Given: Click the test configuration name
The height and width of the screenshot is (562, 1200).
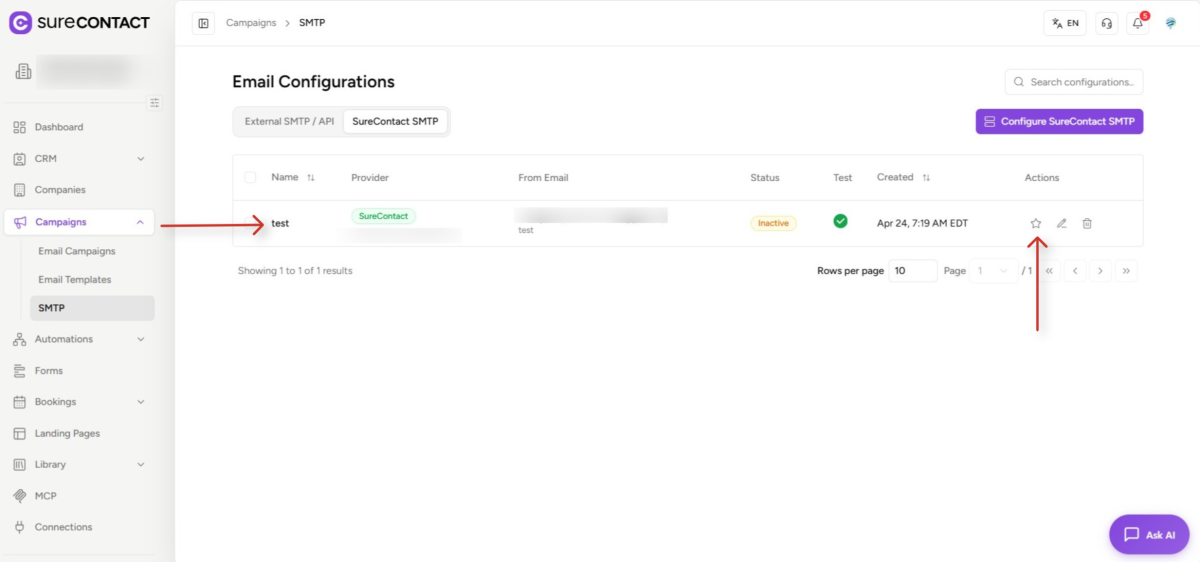Looking at the screenshot, I should click(280, 223).
